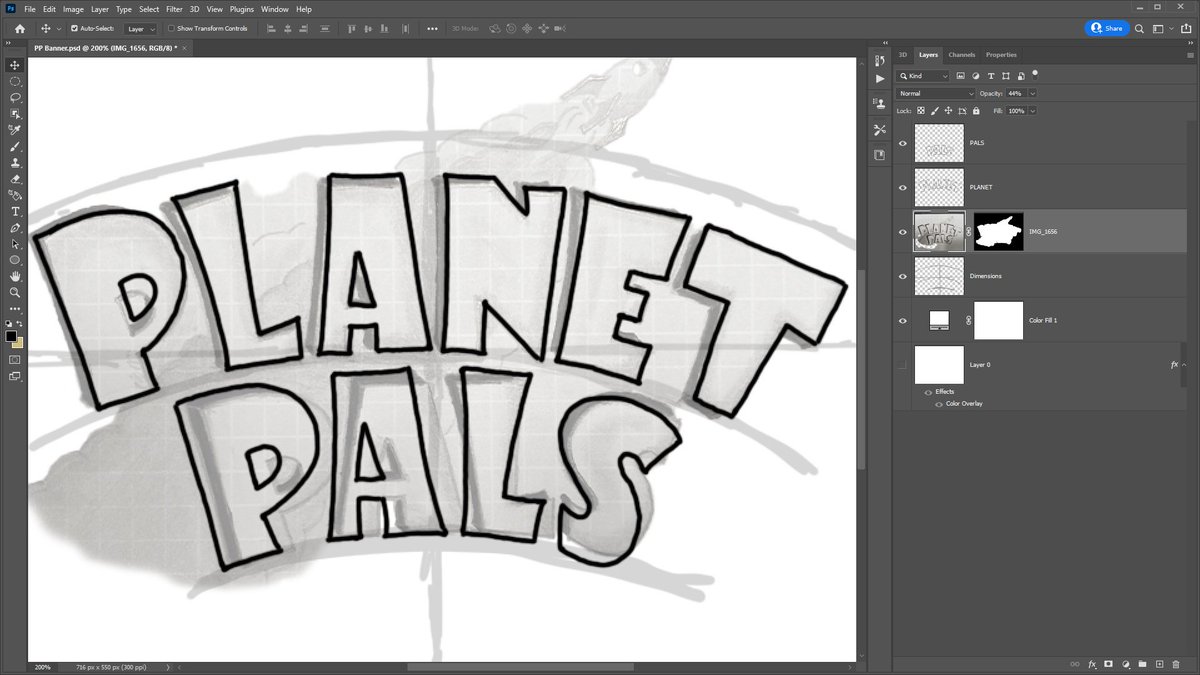Hide the IMG_1656 layer
This screenshot has height=675, width=1200.
coord(903,231)
